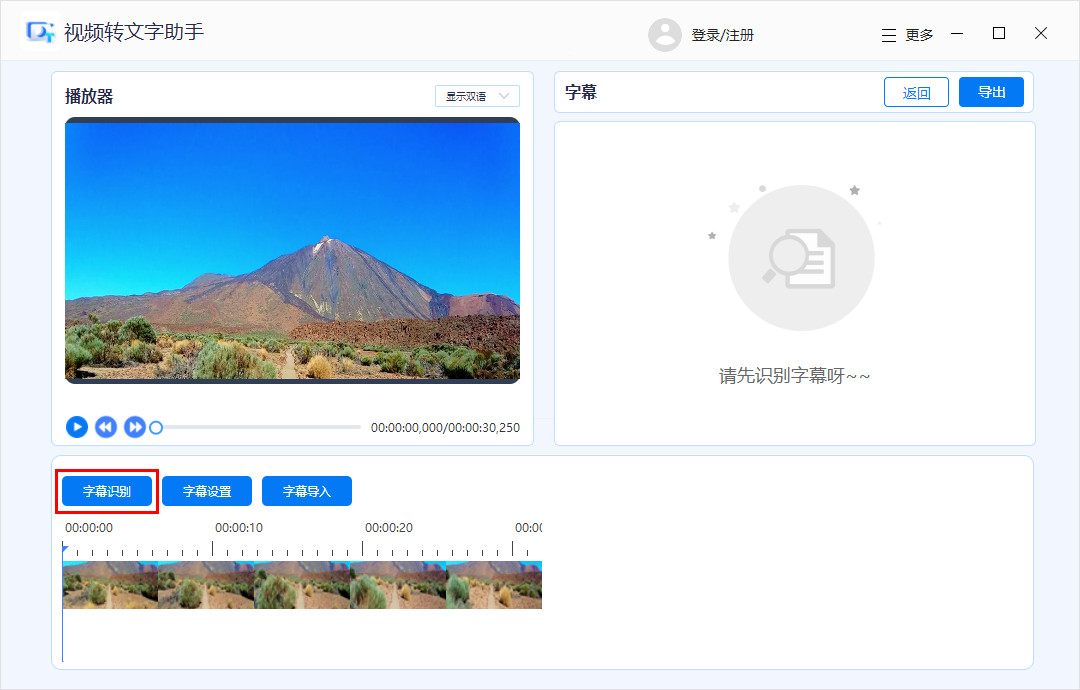Image resolution: width=1080 pixels, height=690 pixels.
Task: Import subtitles via 字幕导入
Action: click(307, 491)
